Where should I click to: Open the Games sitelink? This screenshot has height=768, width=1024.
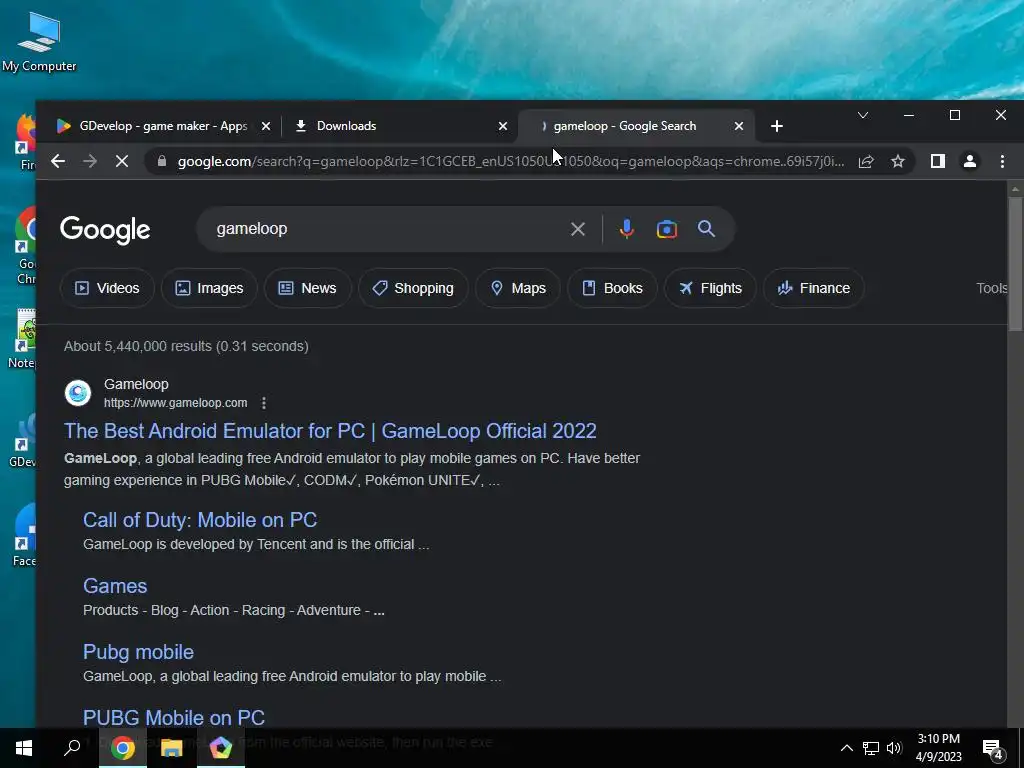point(115,586)
